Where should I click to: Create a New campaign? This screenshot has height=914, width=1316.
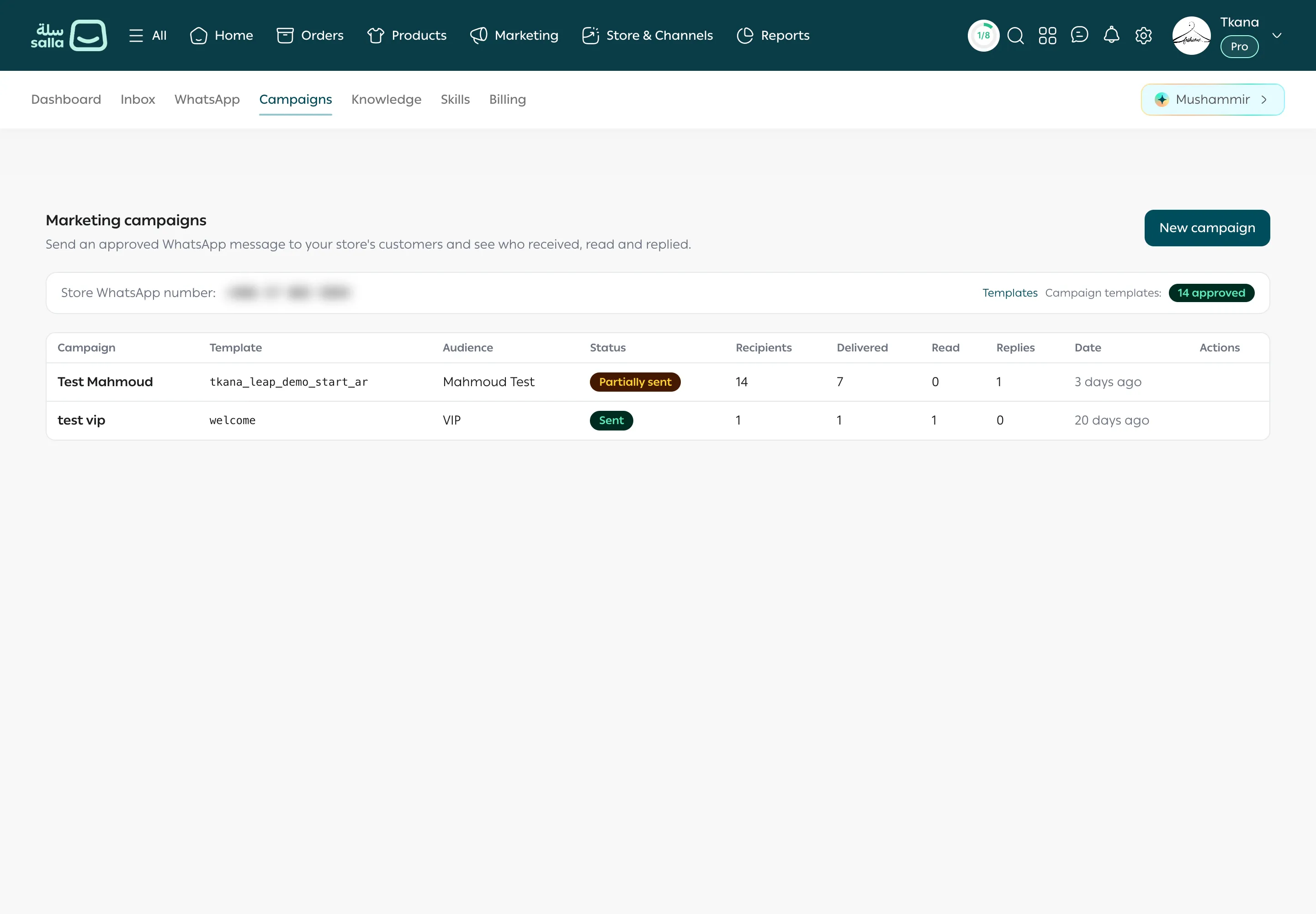coord(1207,228)
